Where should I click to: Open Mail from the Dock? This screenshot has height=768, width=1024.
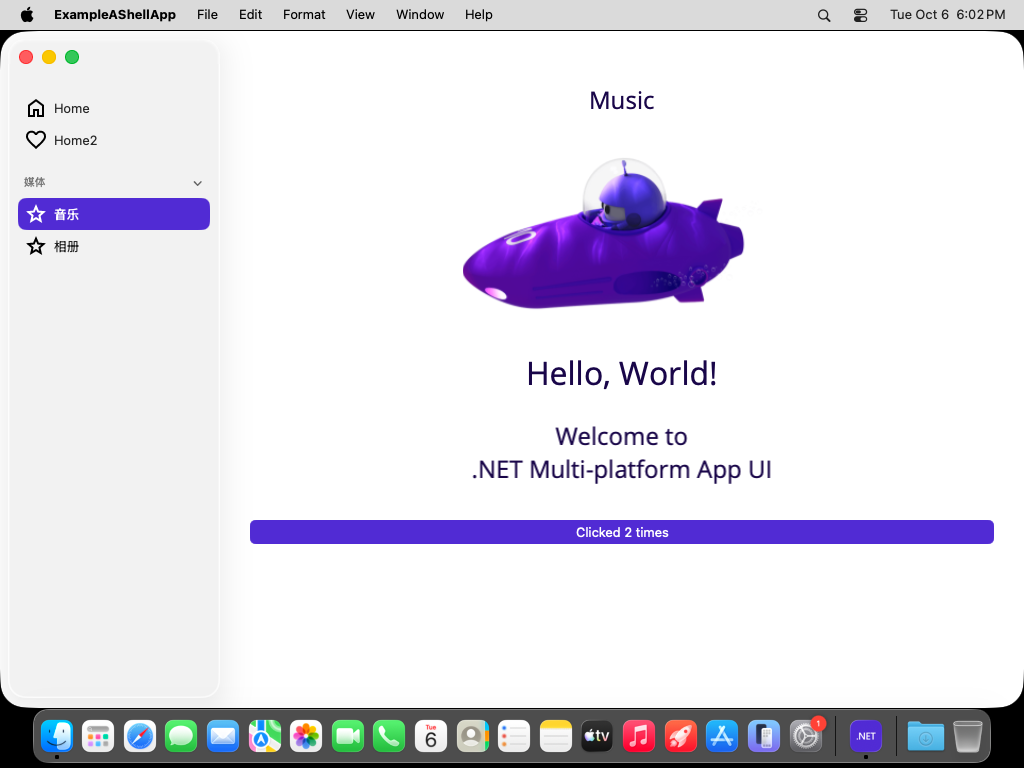[223, 736]
